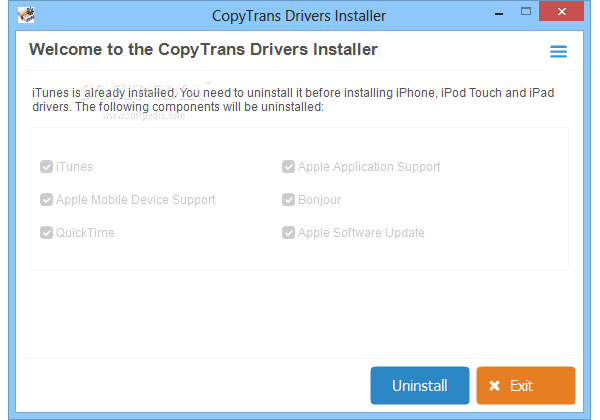Toggle the Bonjour checkbox
The width and height of the screenshot is (600, 420).
[288, 200]
